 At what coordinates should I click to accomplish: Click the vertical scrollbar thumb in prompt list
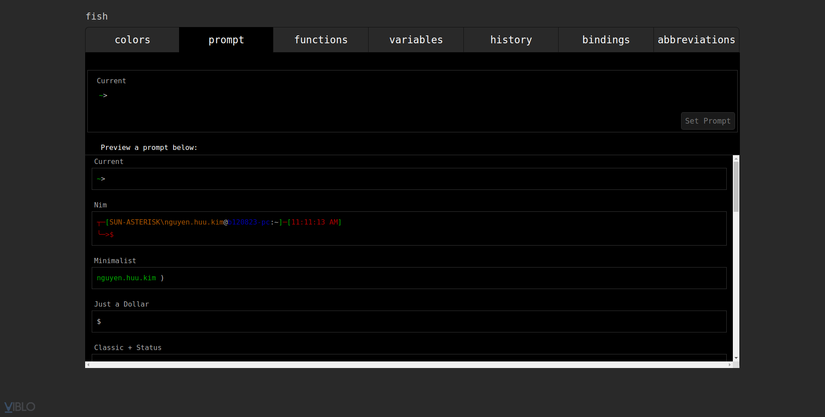tap(736, 187)
